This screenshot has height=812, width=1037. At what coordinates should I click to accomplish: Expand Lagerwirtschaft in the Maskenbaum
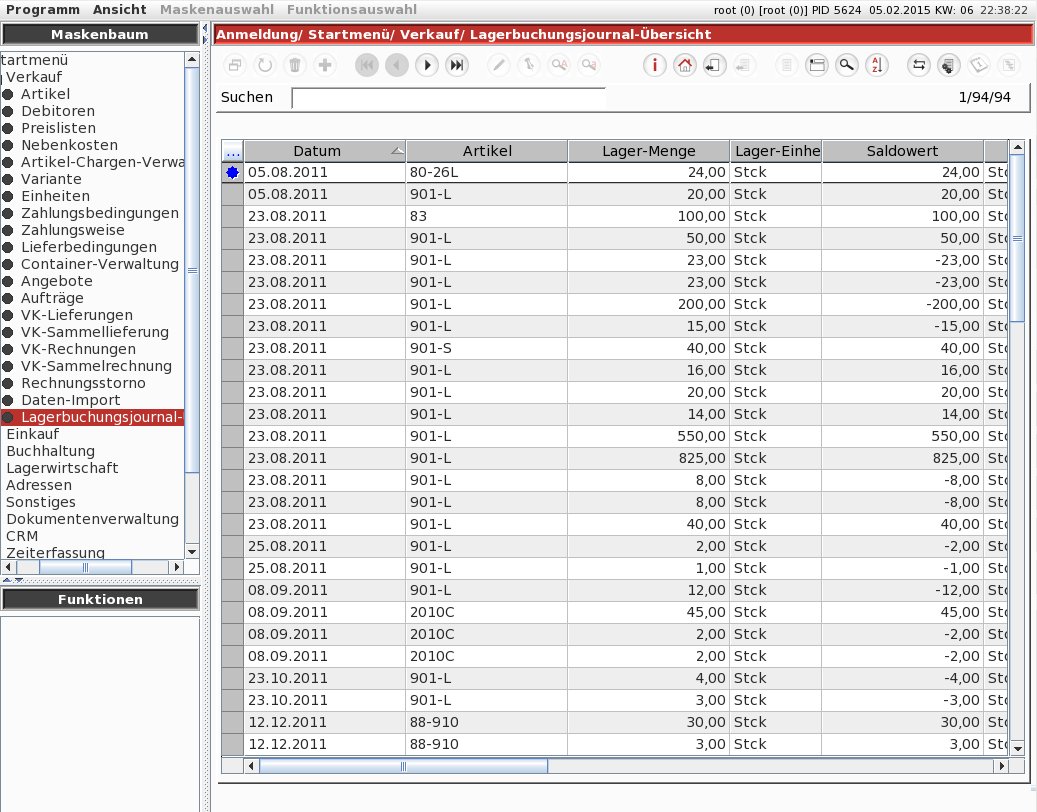[62, 467]
